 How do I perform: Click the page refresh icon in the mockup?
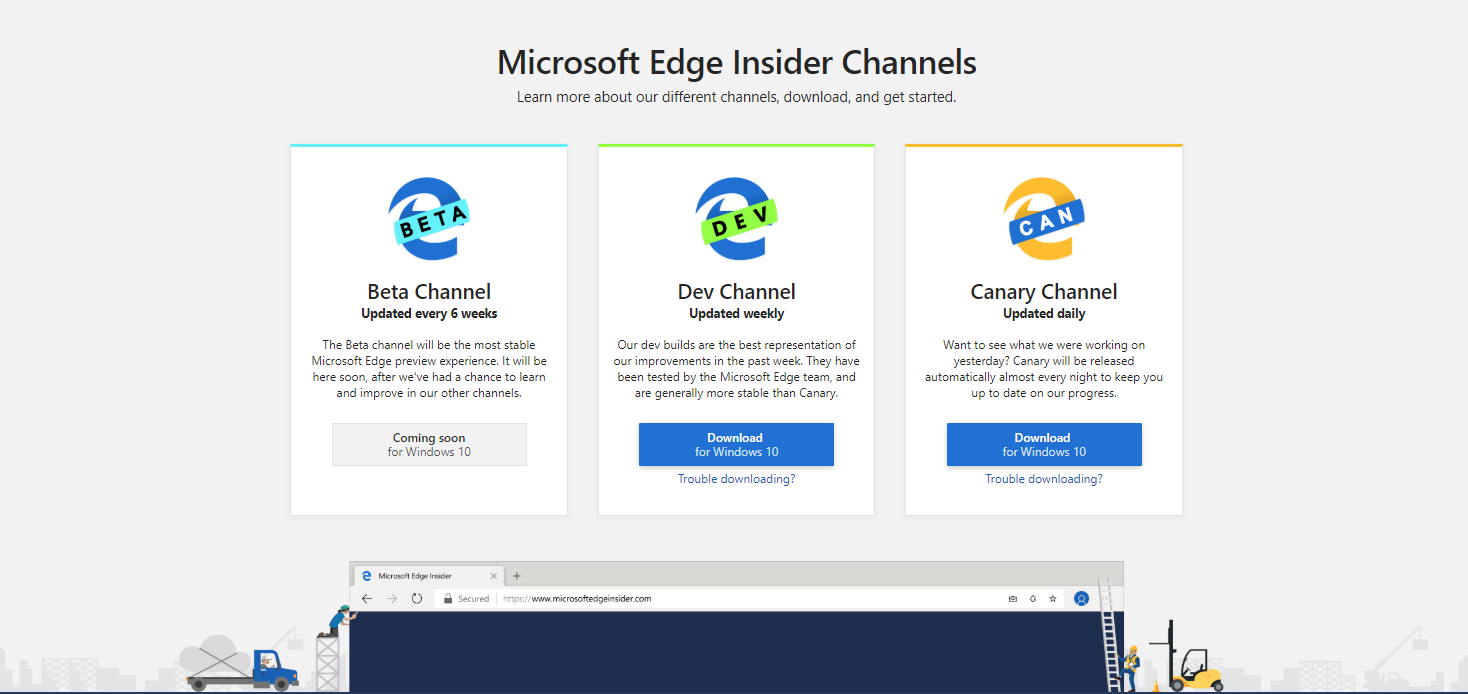[415, 598]
